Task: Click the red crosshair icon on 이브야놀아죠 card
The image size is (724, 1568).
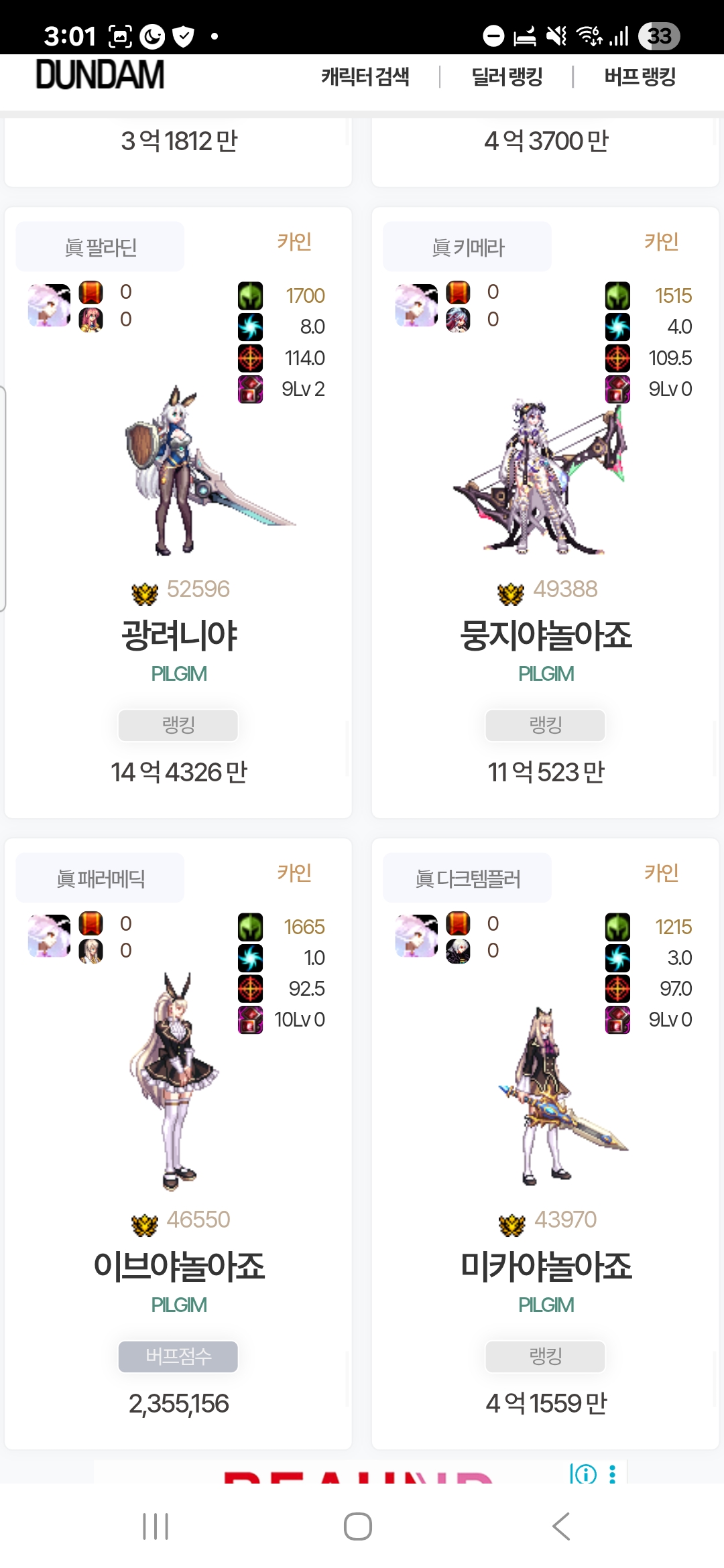Action: pyautogui.click(x=251, y=988)
